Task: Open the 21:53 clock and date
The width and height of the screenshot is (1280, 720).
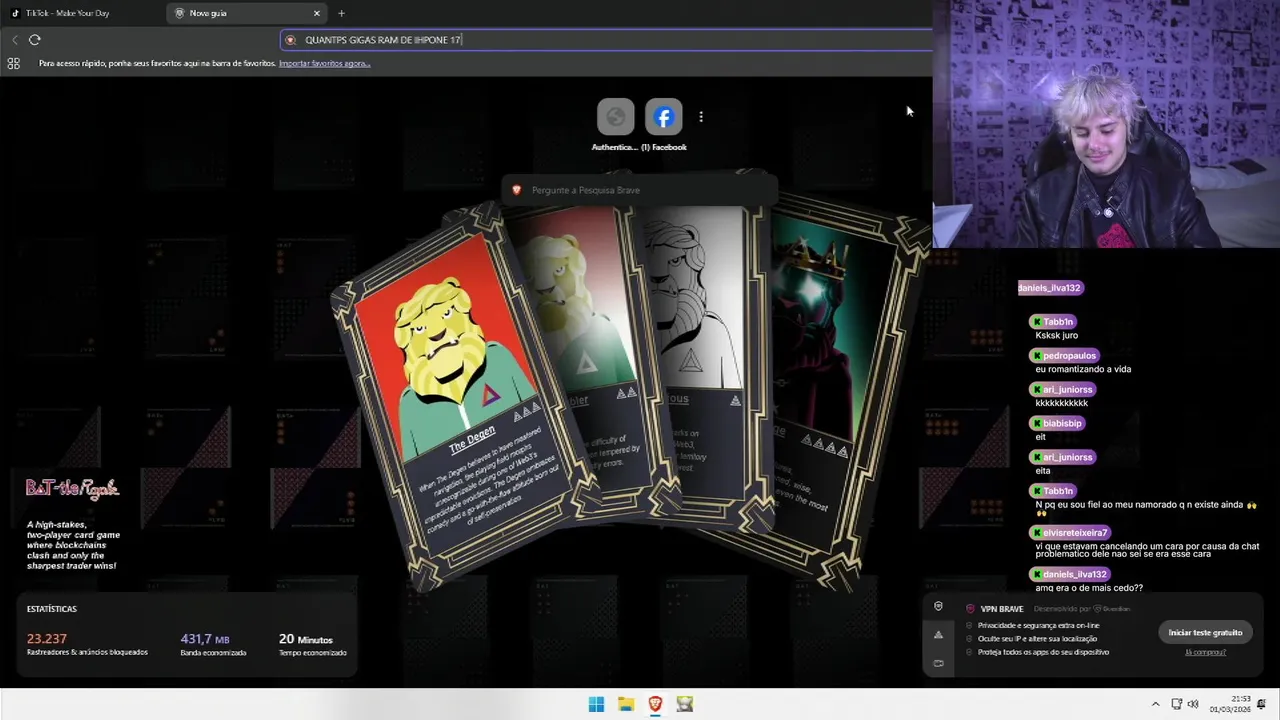Action: (x=1230, y=704)
